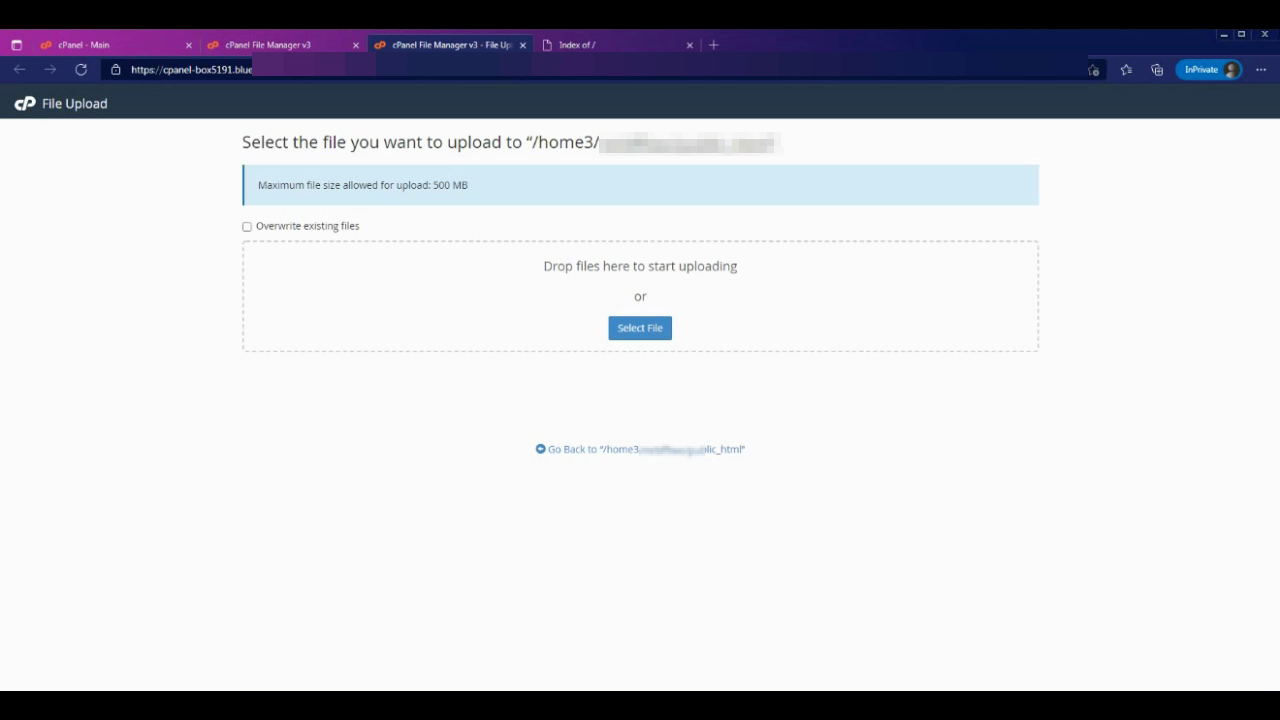This screenshot has height=720, width=1280.
Task: Close the Index of / tab
Action: coord(689,45)
